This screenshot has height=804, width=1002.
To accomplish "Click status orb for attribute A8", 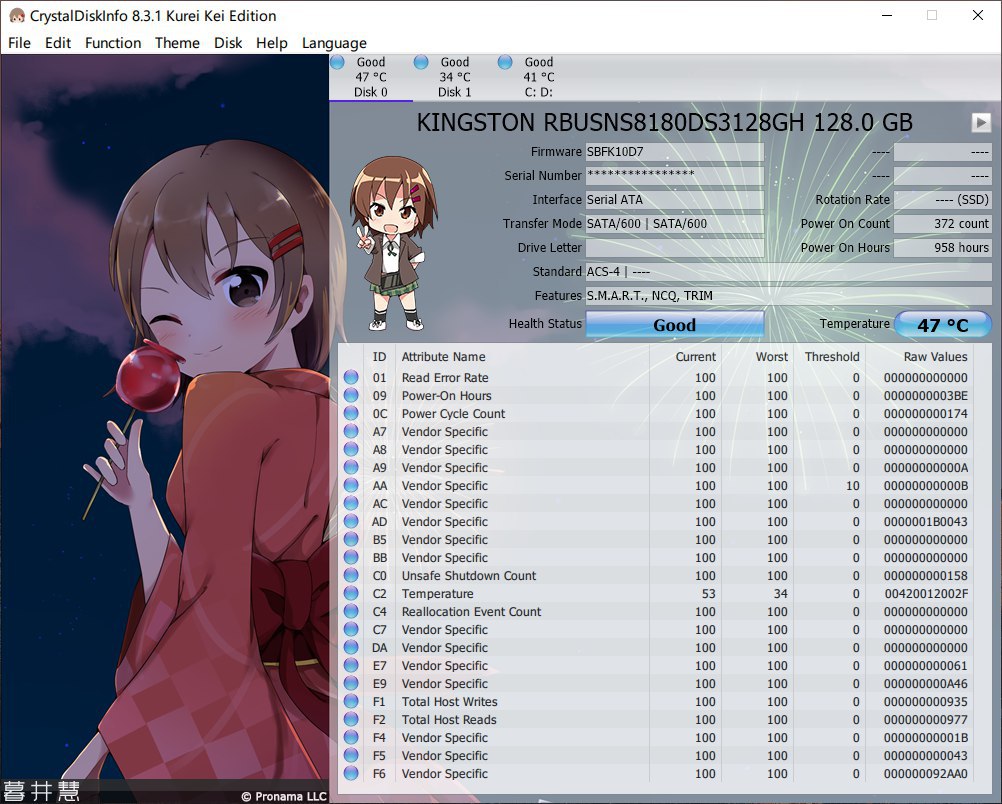I will (x=351, y=449).
